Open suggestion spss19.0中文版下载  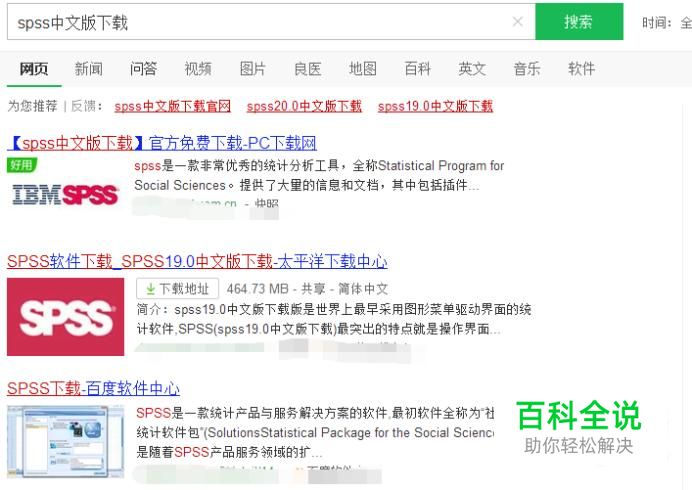(x=435, y=106)
